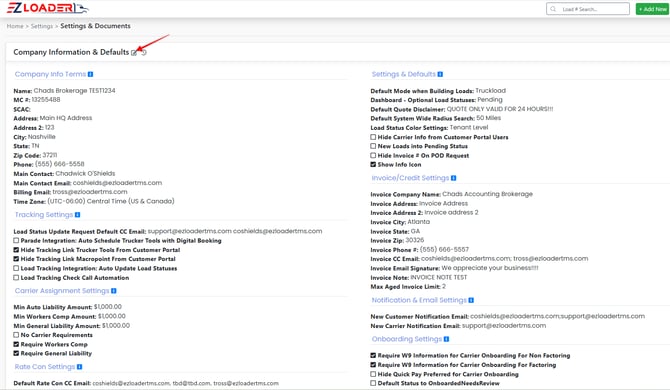Open edit icon beside Company Information & Defaults
This screenshot has height=390, width=670.
[x=134, y=53]
